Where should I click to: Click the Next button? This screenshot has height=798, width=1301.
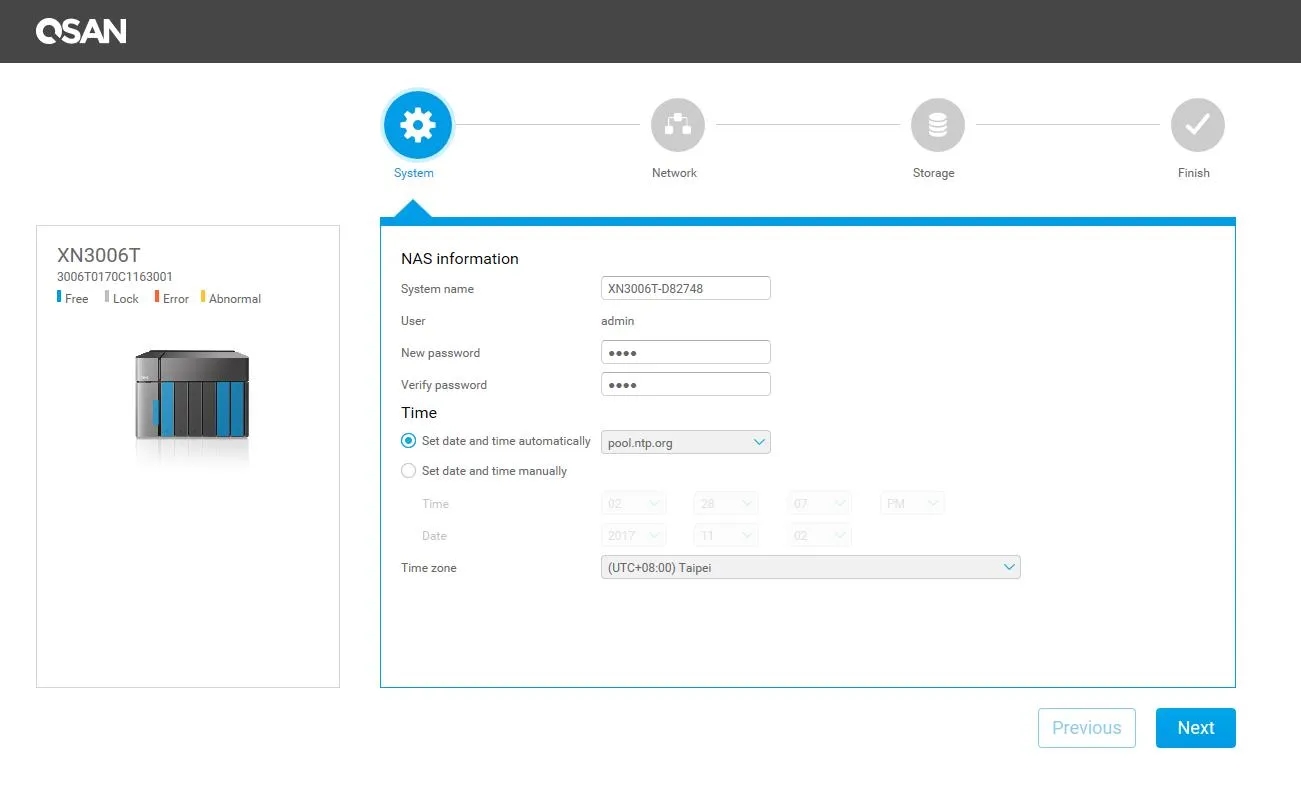tap(1196, 728)
